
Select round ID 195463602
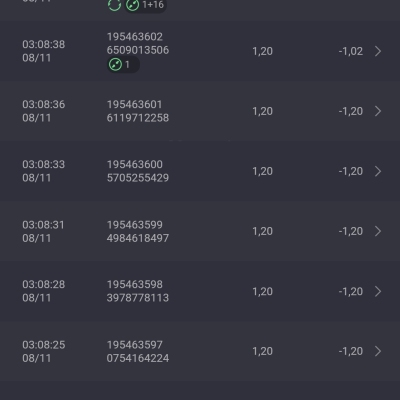(x=135, y=37)
